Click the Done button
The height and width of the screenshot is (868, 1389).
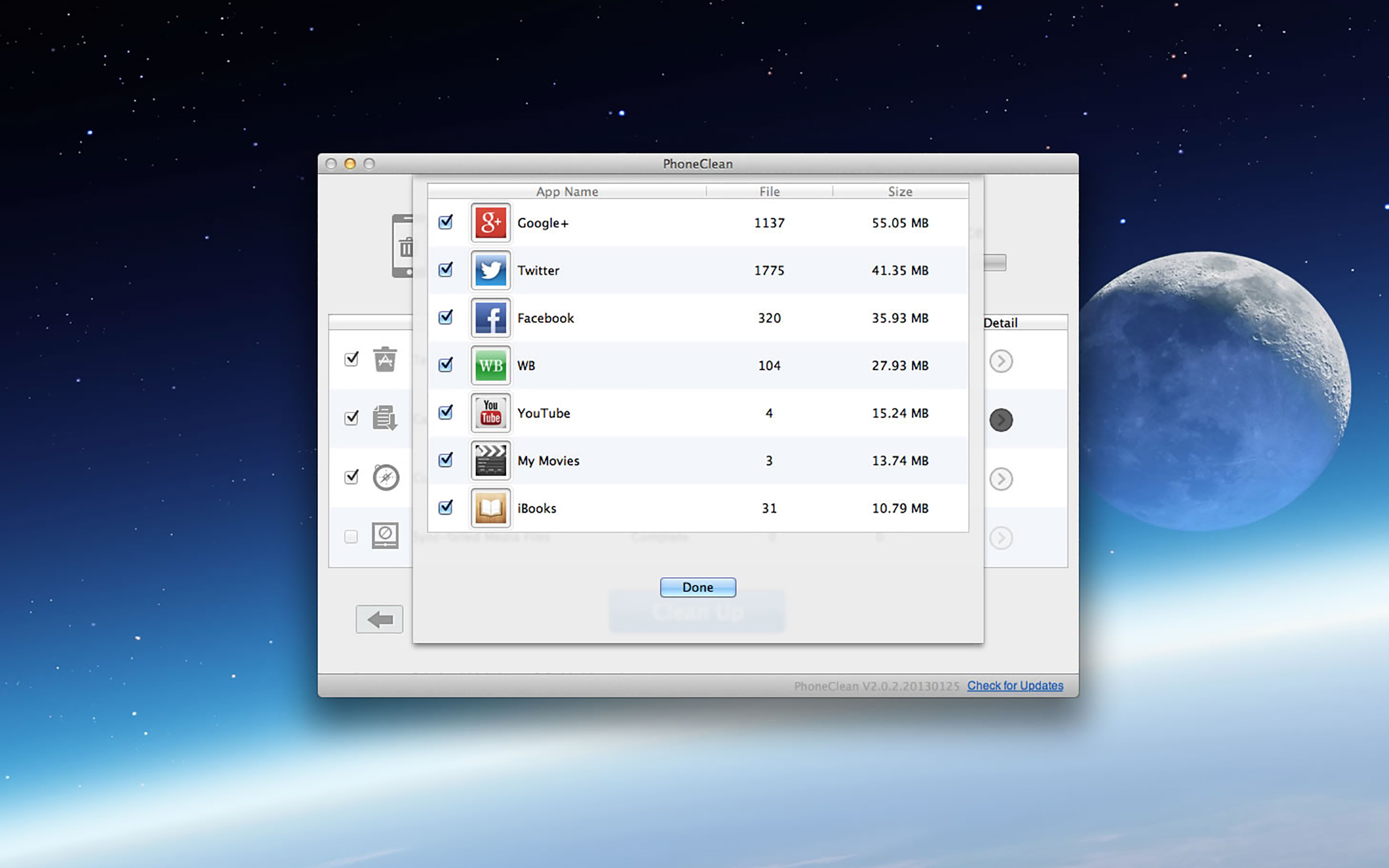coord(698,588)
